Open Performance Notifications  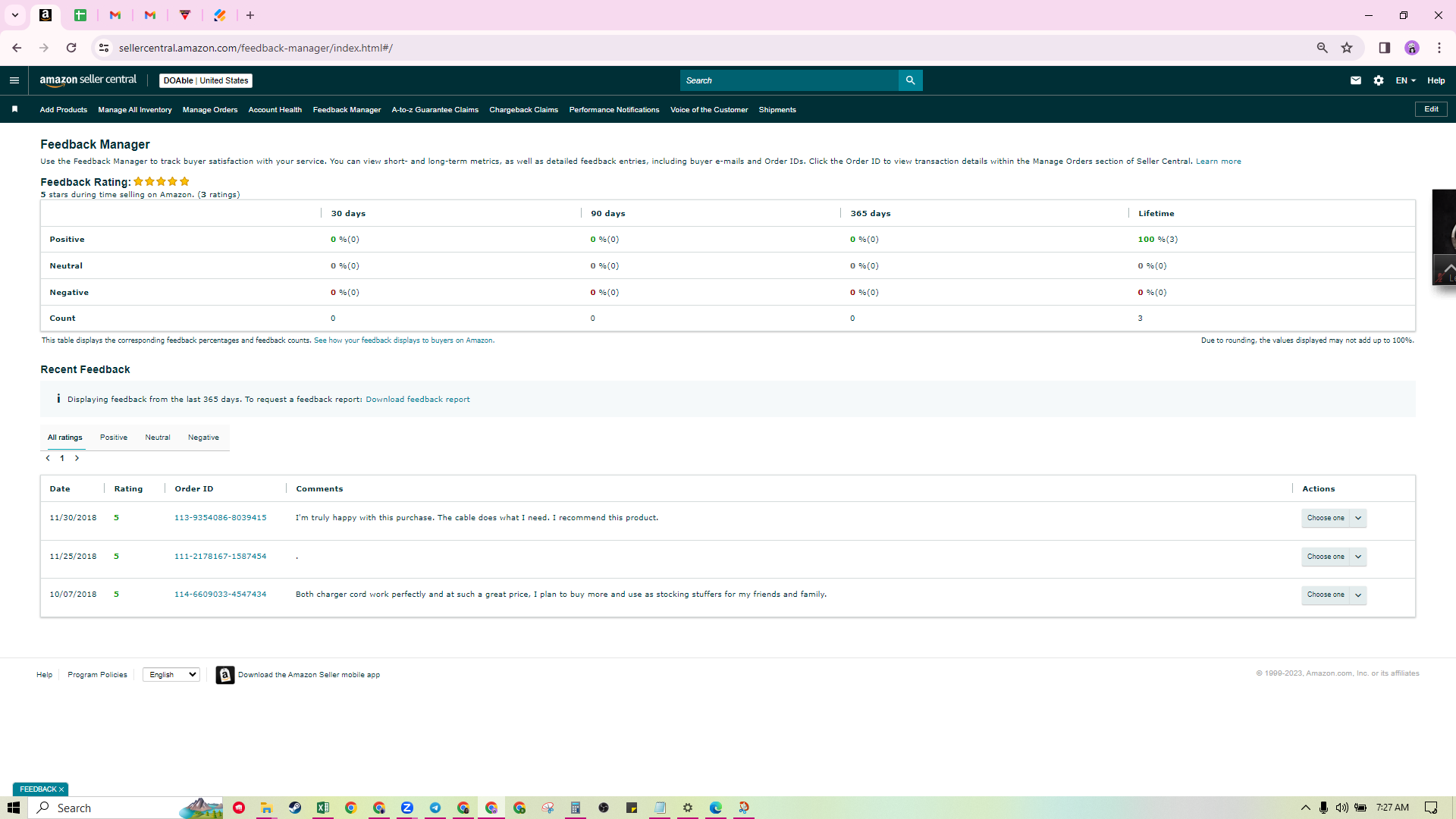tap(614, 110)
